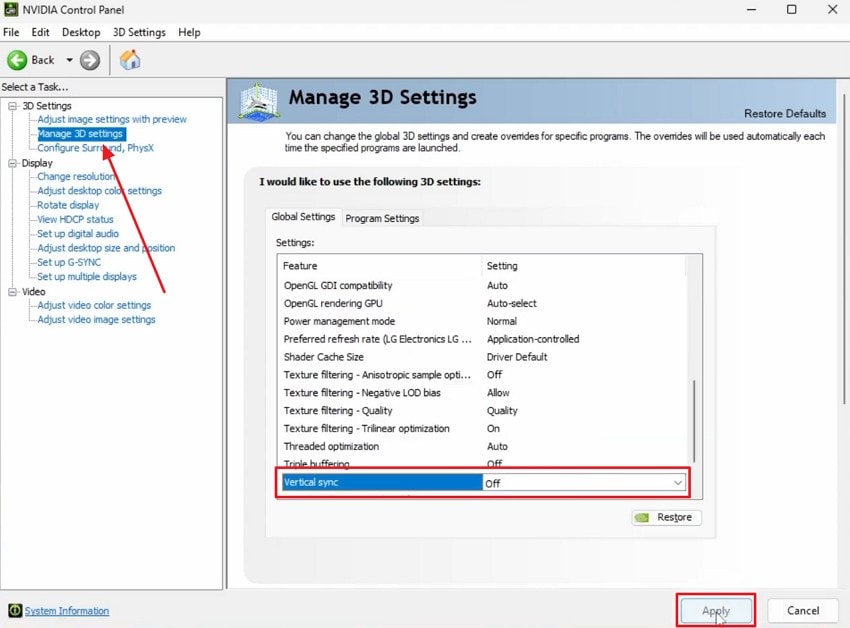The width and height of the screenshot is (850, 628).
Task: Click the Restore button
Action: click(x=666, y=517)
